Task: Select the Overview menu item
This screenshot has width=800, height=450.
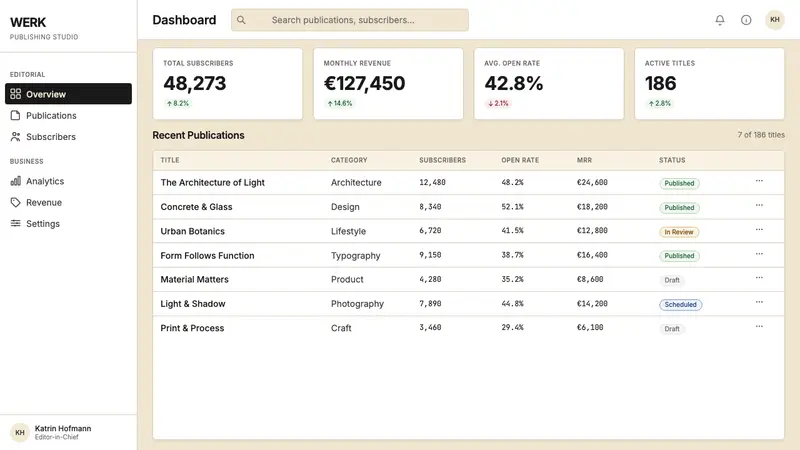Action: (68, 94)
